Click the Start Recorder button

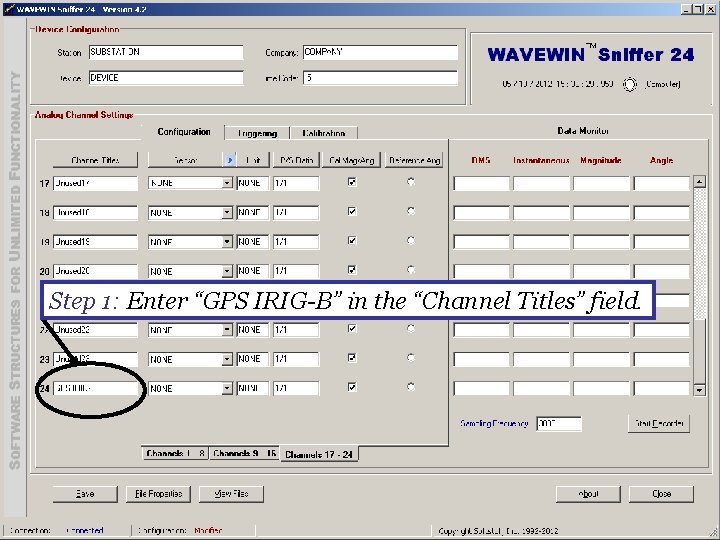point(659,423)
